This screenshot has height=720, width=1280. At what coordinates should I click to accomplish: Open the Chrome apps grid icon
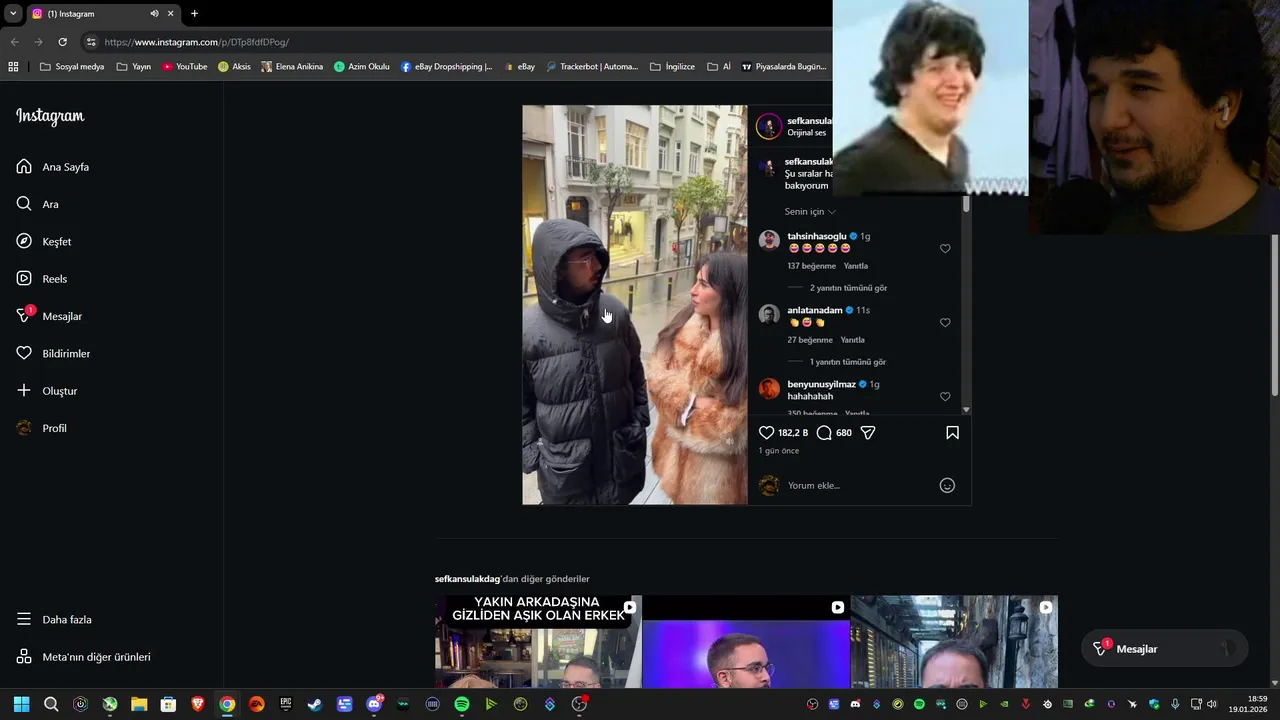click(x=13, y=67)
